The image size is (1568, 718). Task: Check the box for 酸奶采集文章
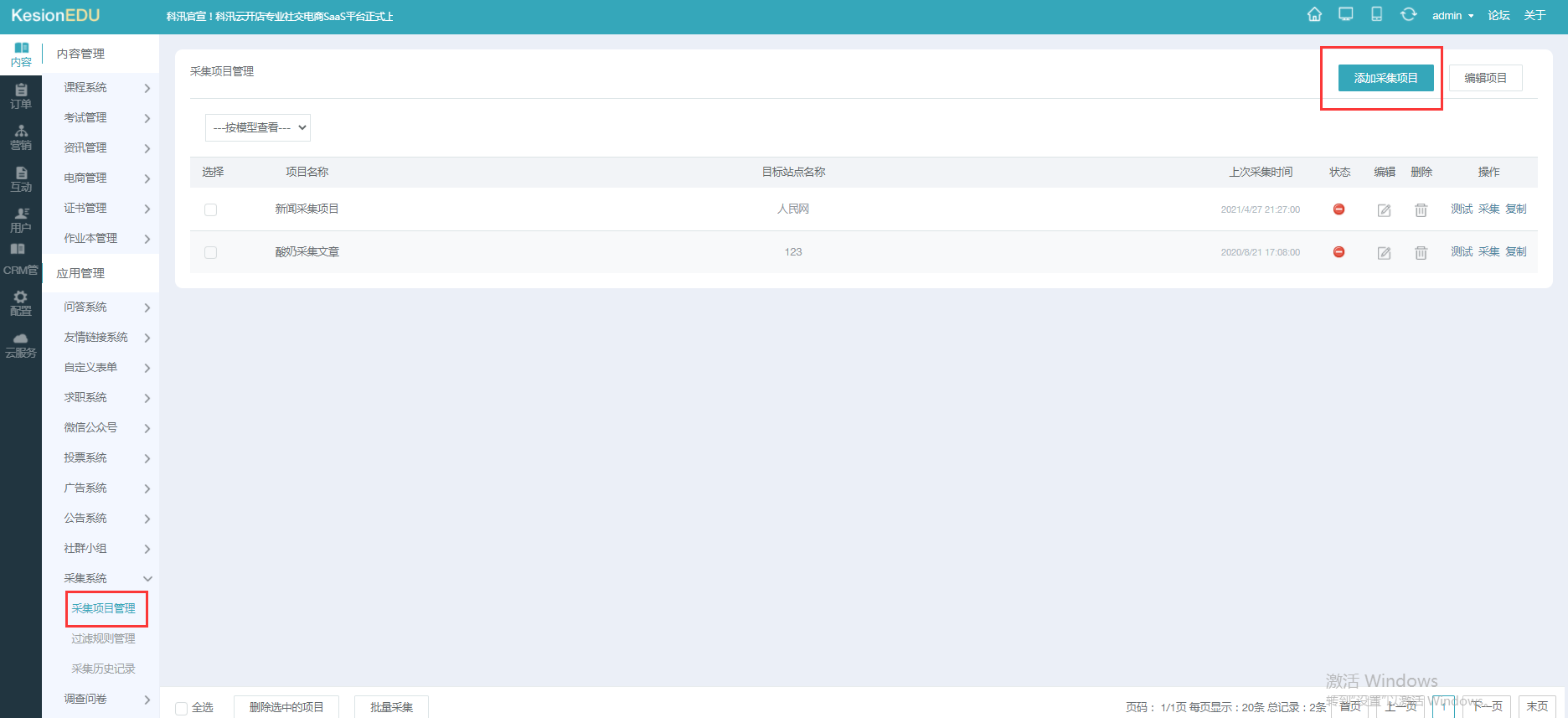[x=210, y=253]
